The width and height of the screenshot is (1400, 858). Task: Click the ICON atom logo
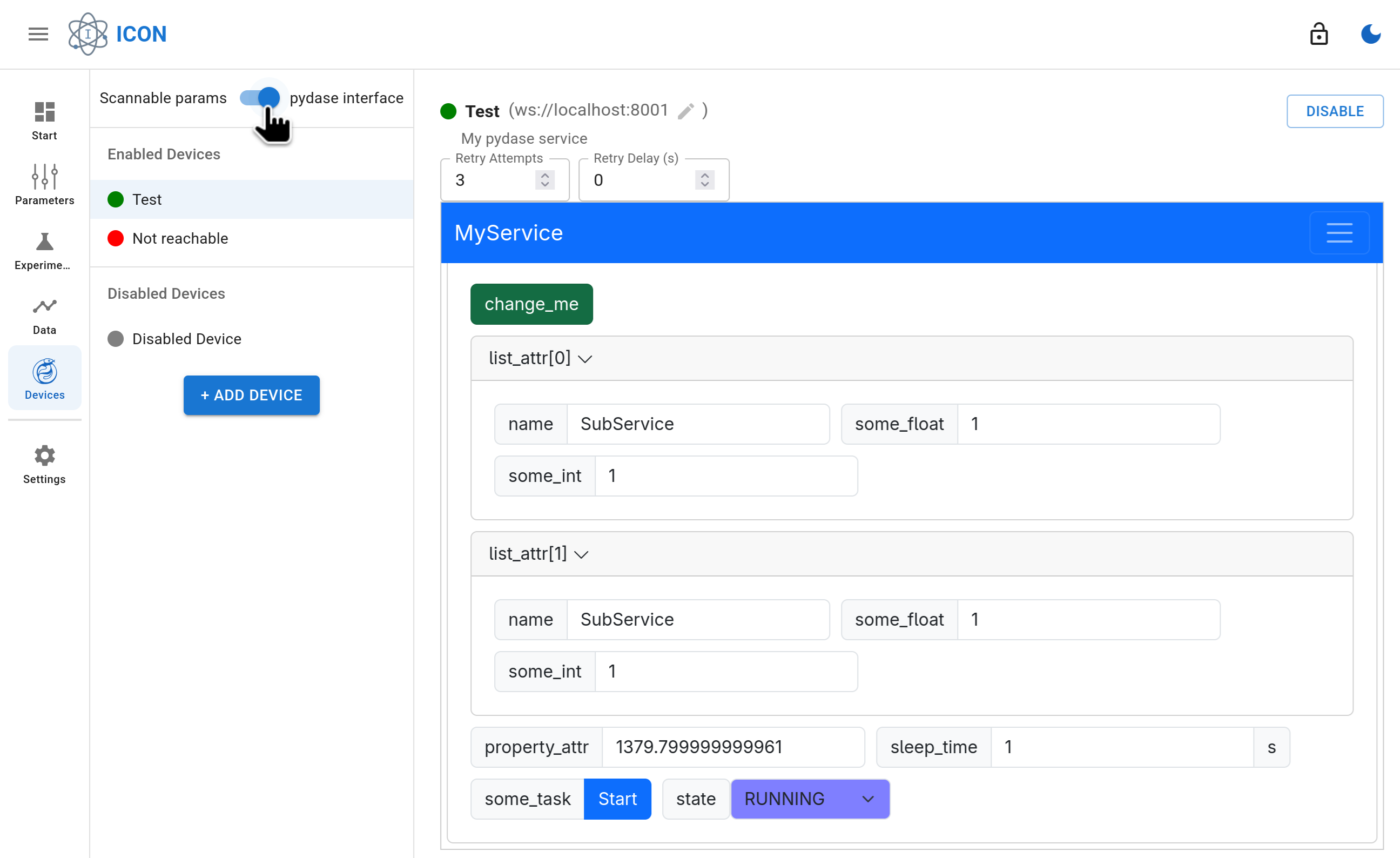[x=87, y=34]
